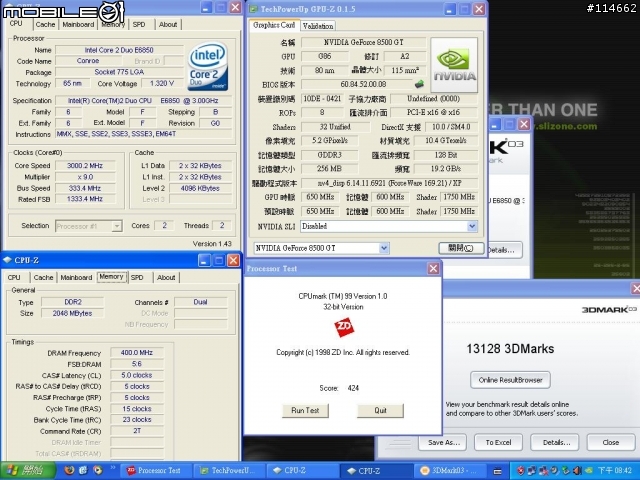Click the GPU-Z title bar icon
This screenshot has height=480, width=640.
click(x=253, y=9)
